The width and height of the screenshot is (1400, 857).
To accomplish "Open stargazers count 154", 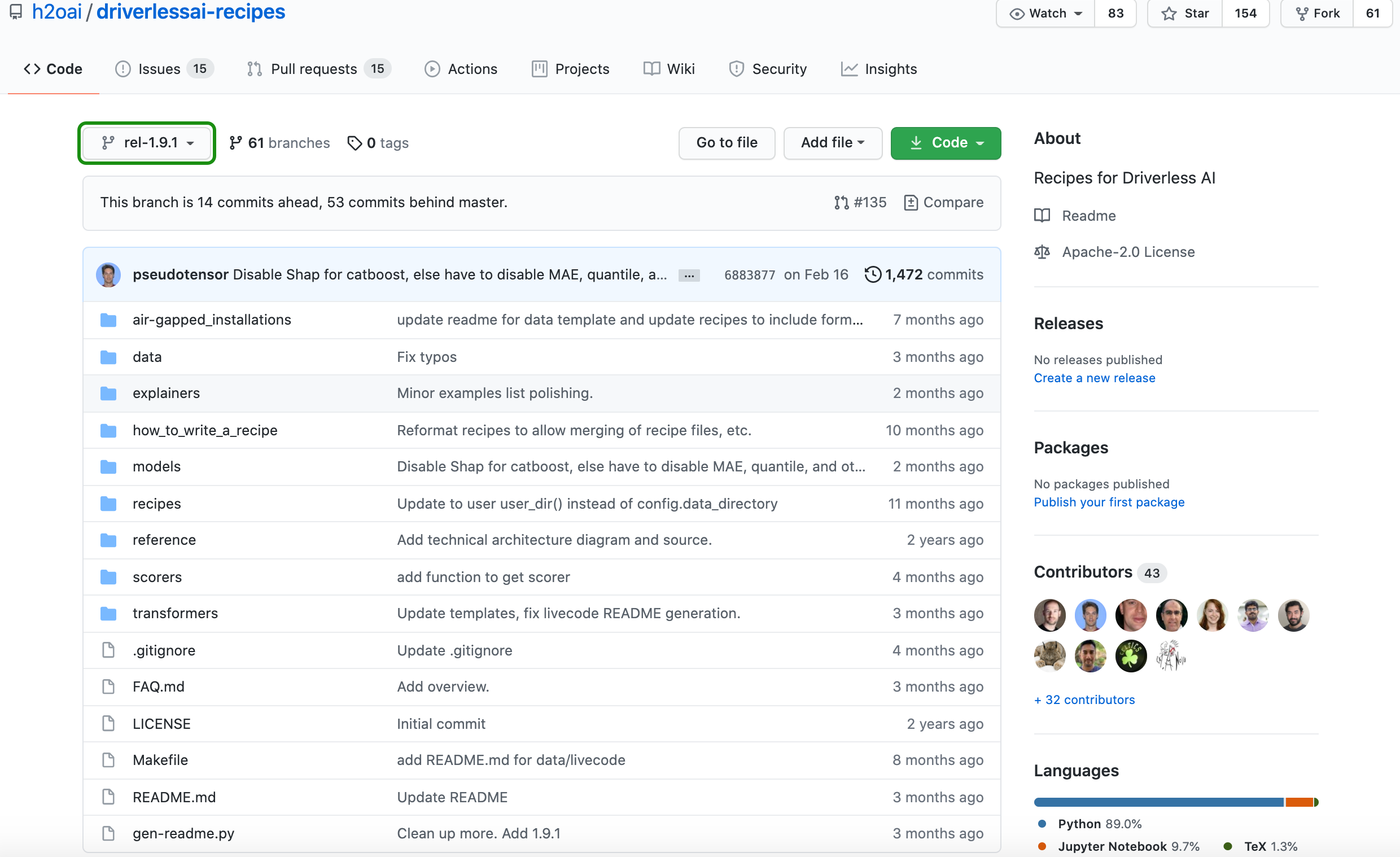I will (1245, 13).
